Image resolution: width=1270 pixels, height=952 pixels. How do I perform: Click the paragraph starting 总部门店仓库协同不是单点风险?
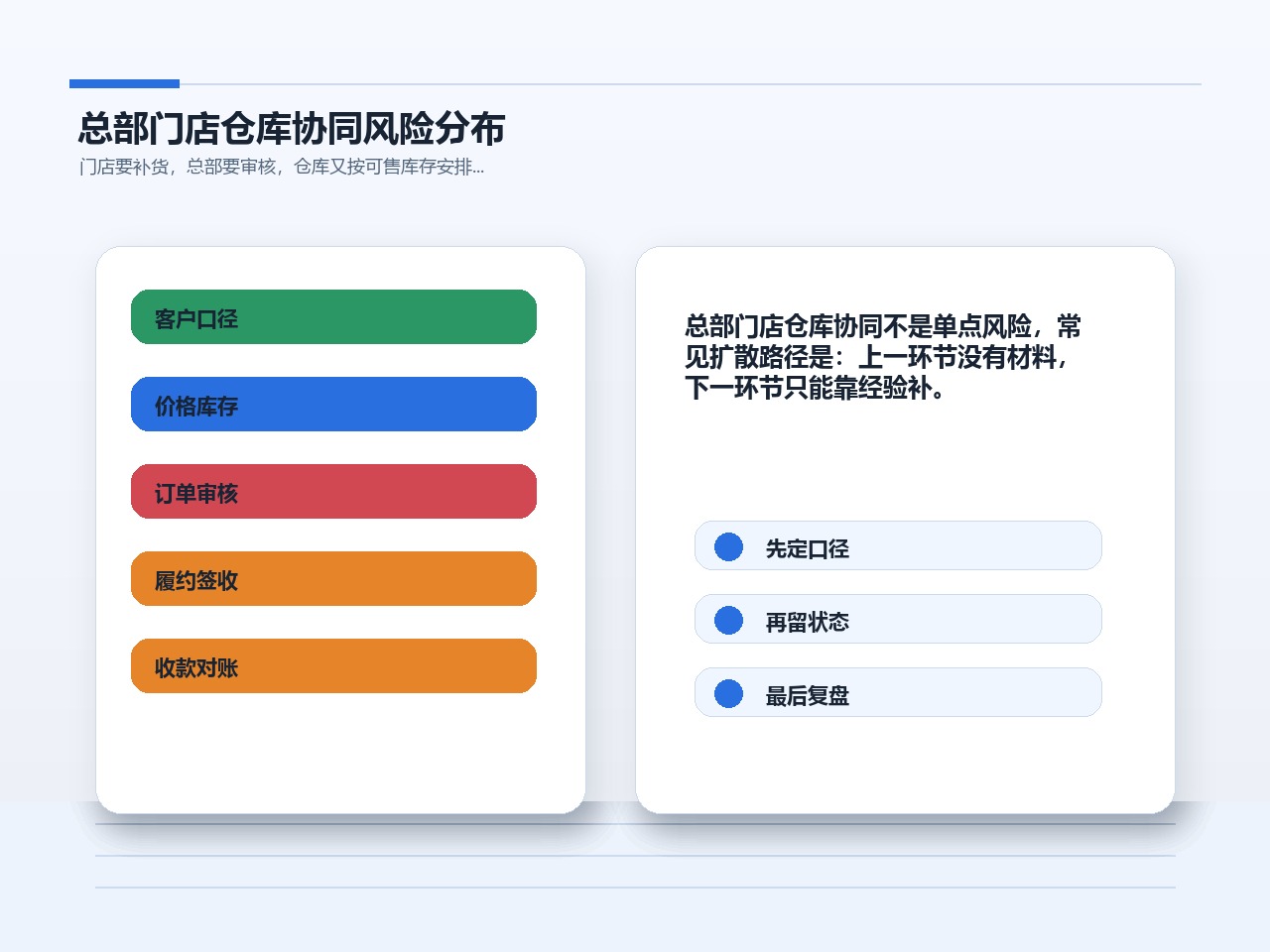point(883,357)
